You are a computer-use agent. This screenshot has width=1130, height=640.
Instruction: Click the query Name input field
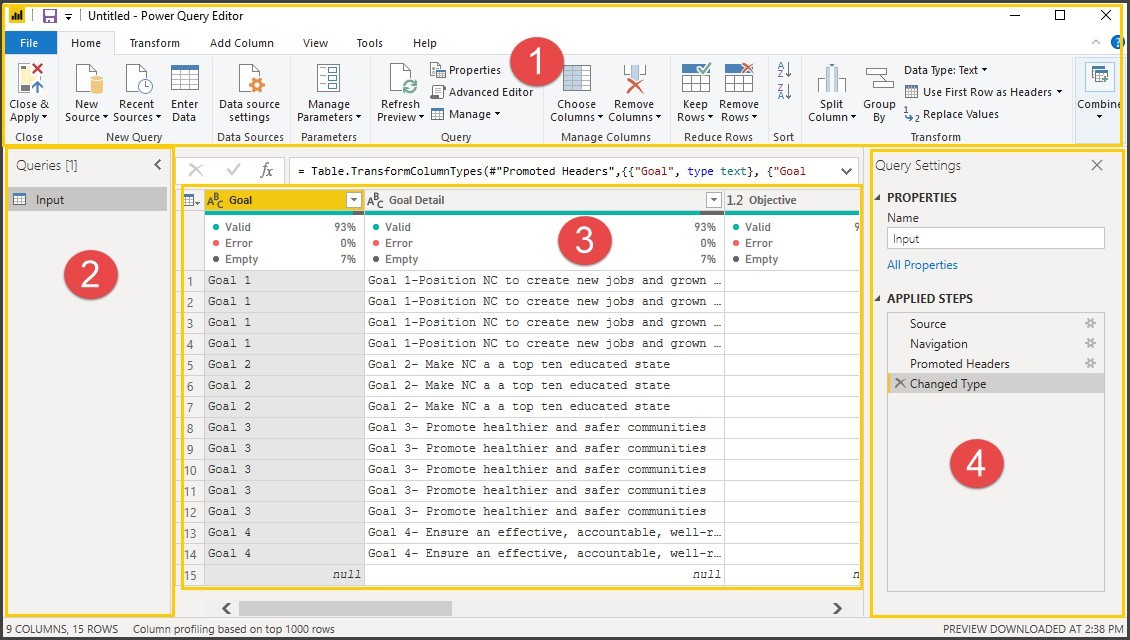pos(995,239)
